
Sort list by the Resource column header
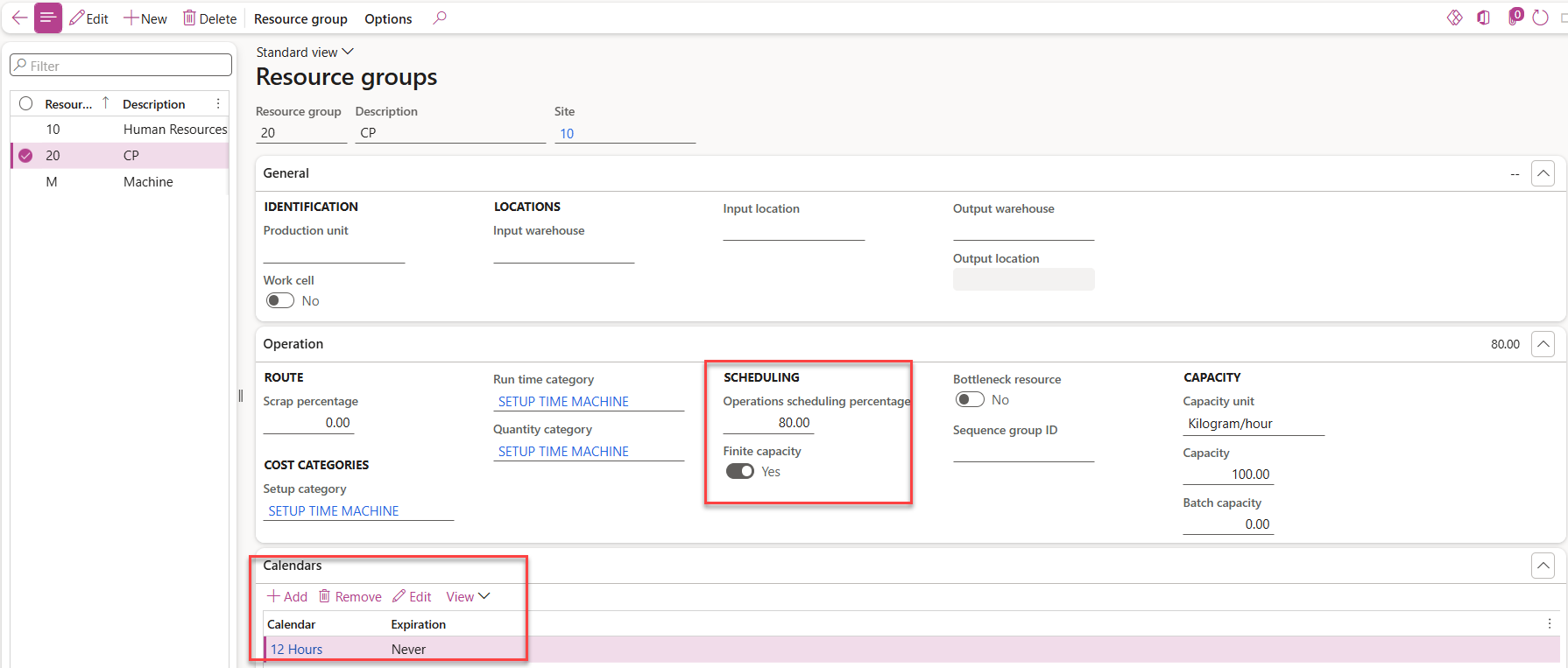[x=69, y=104]
